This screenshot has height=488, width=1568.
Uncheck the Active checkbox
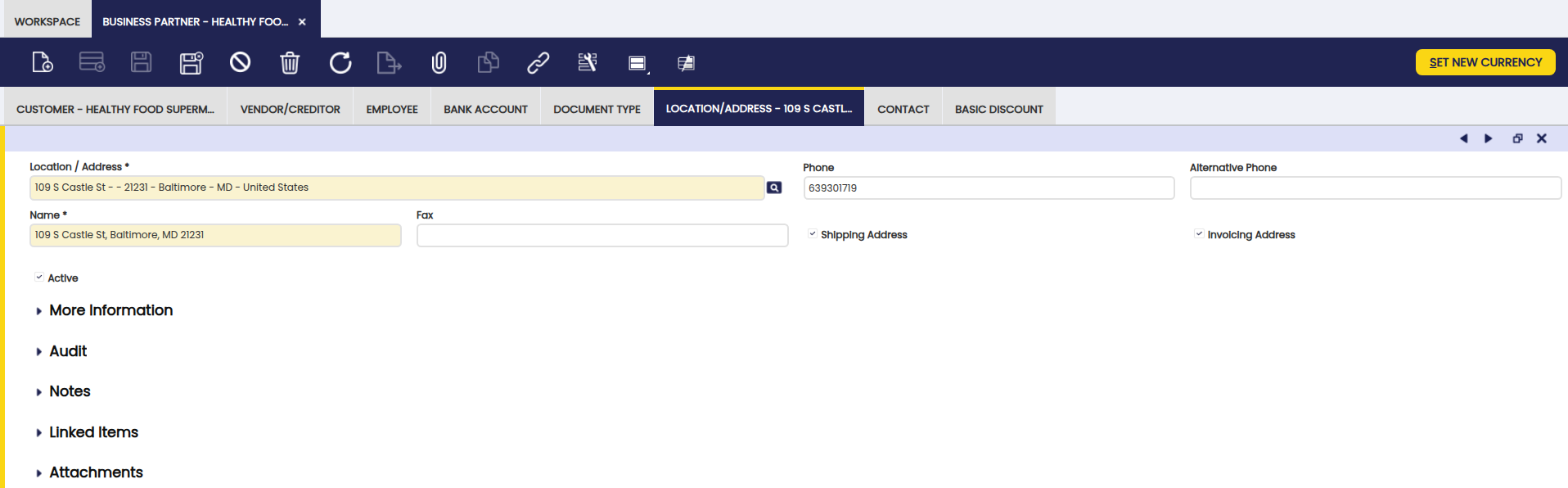39,278
